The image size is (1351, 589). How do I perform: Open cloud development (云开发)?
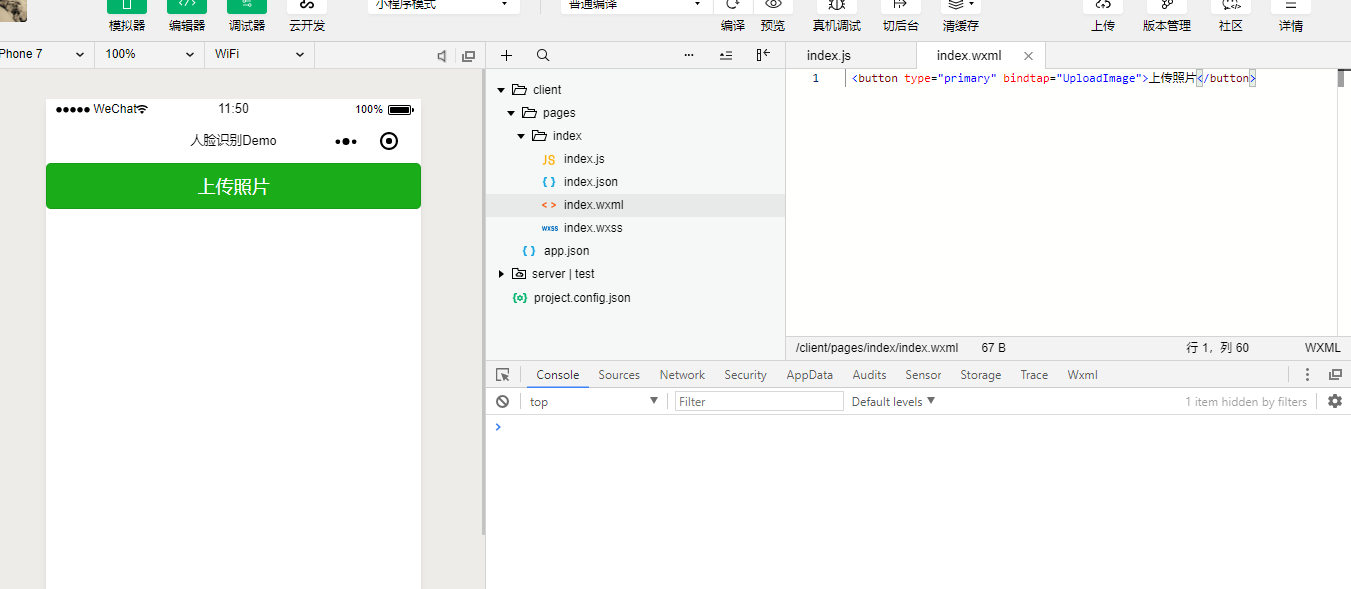pyautogui.click(x=307, y=6)
